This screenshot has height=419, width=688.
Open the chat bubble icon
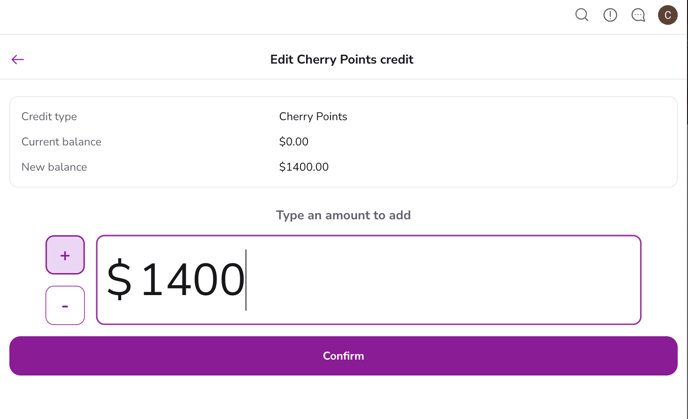(638, 15)
